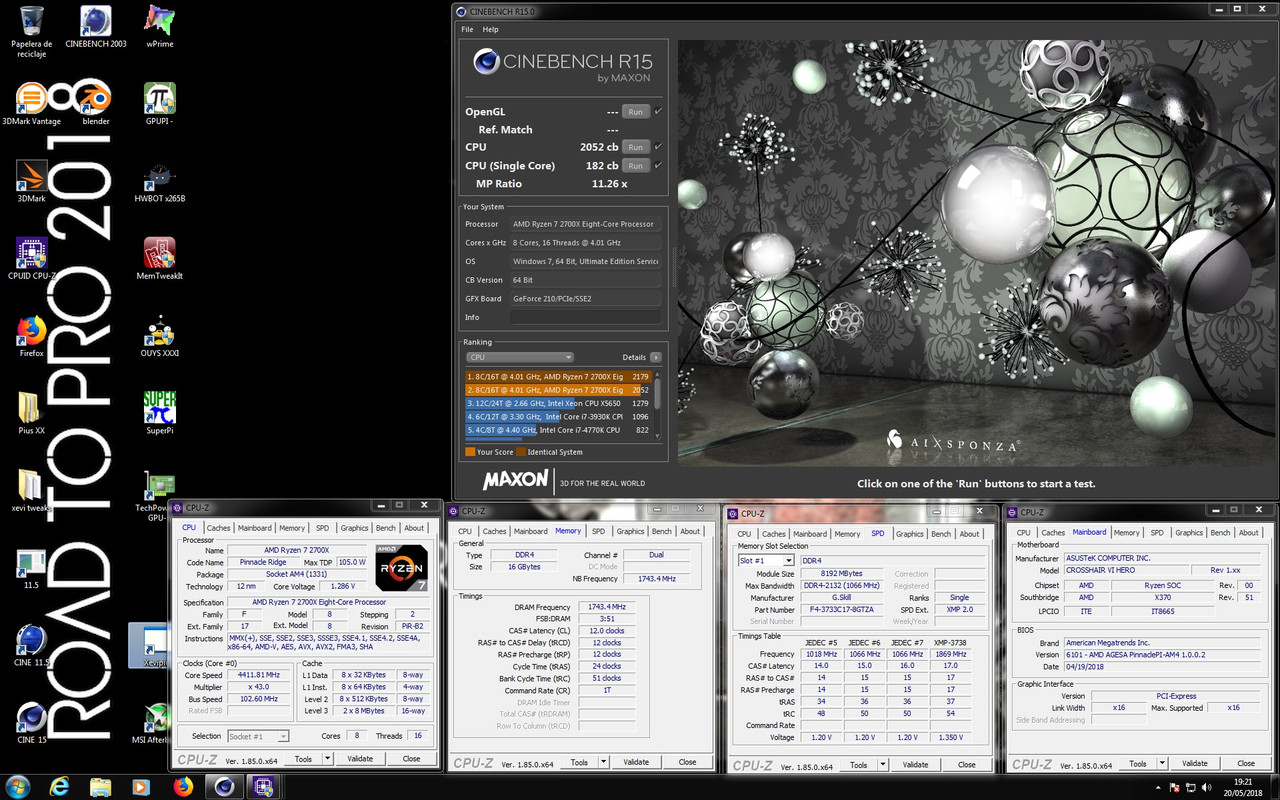The width and height of the screenshot is (1280, 800).
Task: Launch HWBOT x265B desktop icon
Action: click(160, 182)
